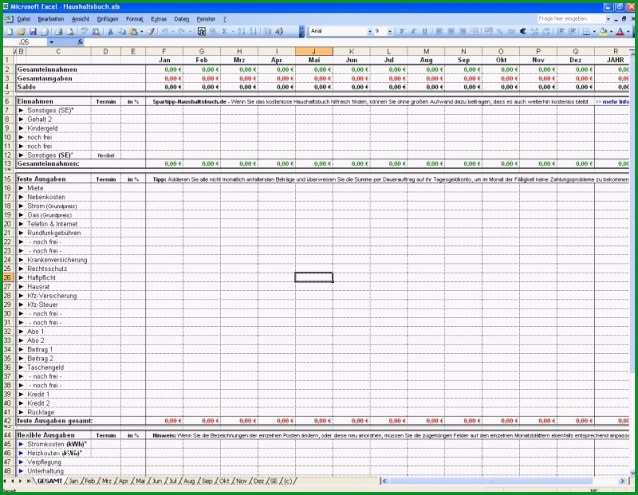
Task: Click the 'Rundfunkgebühren' row label
Action: (54, 233)
